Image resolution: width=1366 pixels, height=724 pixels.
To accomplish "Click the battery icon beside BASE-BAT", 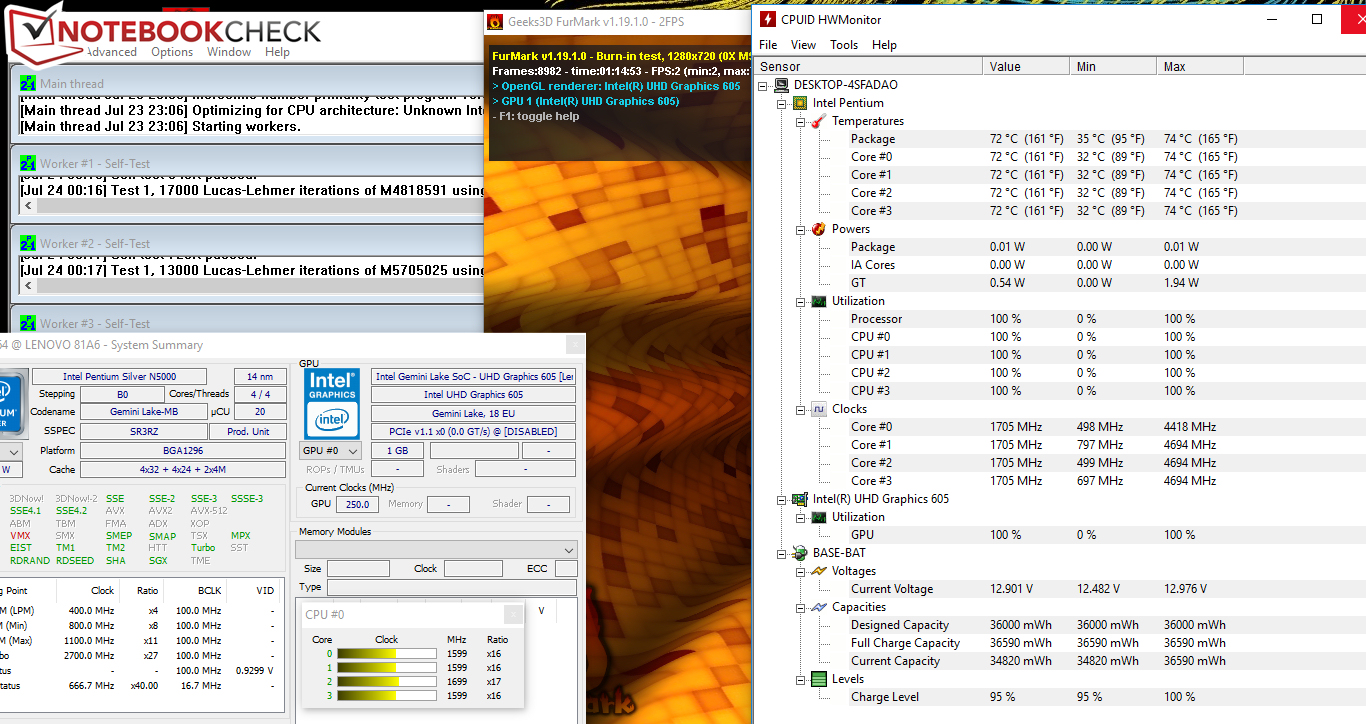I will (800, 553).
